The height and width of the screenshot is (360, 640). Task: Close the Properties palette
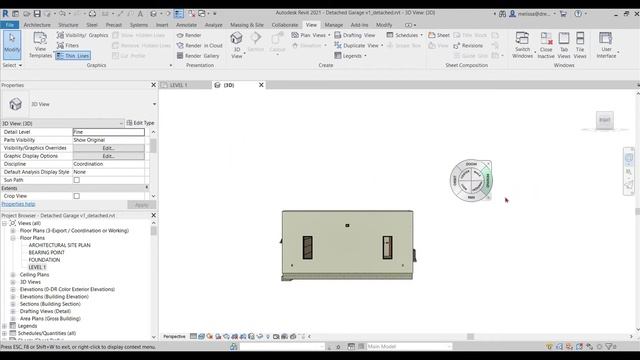(153, 85)
